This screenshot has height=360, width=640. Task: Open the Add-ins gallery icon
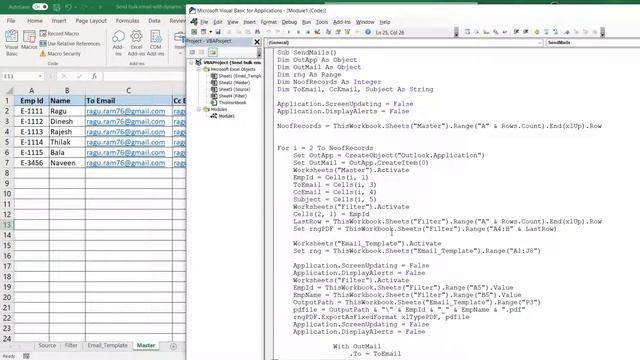click(x=118, y=42)
